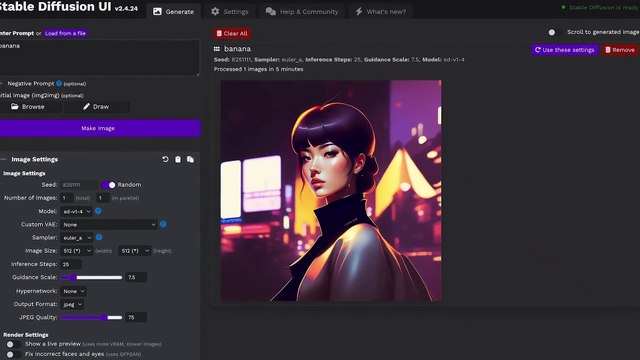Click the info icon next to Sampler dropdown
The height and width of the screenshot is (360, 640).
click(99, 237)
